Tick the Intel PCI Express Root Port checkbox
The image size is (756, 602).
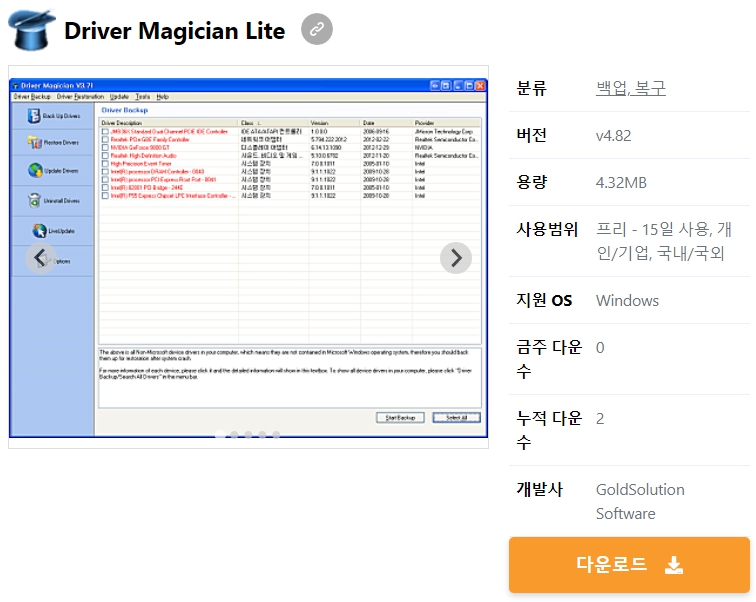tap(105, 180)
